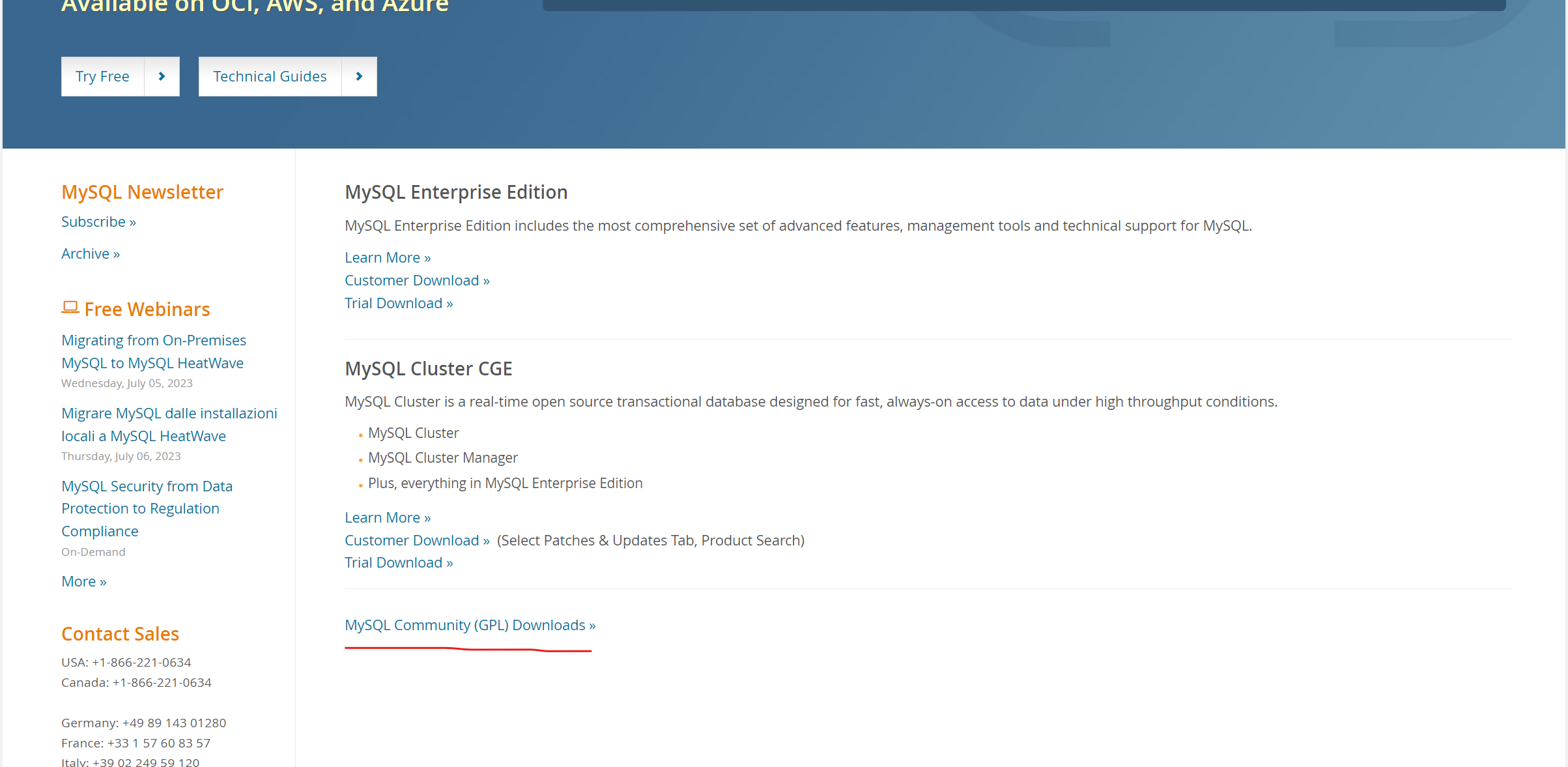Click the Free Webinars laptop icon
The width and height of the screenshot is (1568, 767).
70,308
